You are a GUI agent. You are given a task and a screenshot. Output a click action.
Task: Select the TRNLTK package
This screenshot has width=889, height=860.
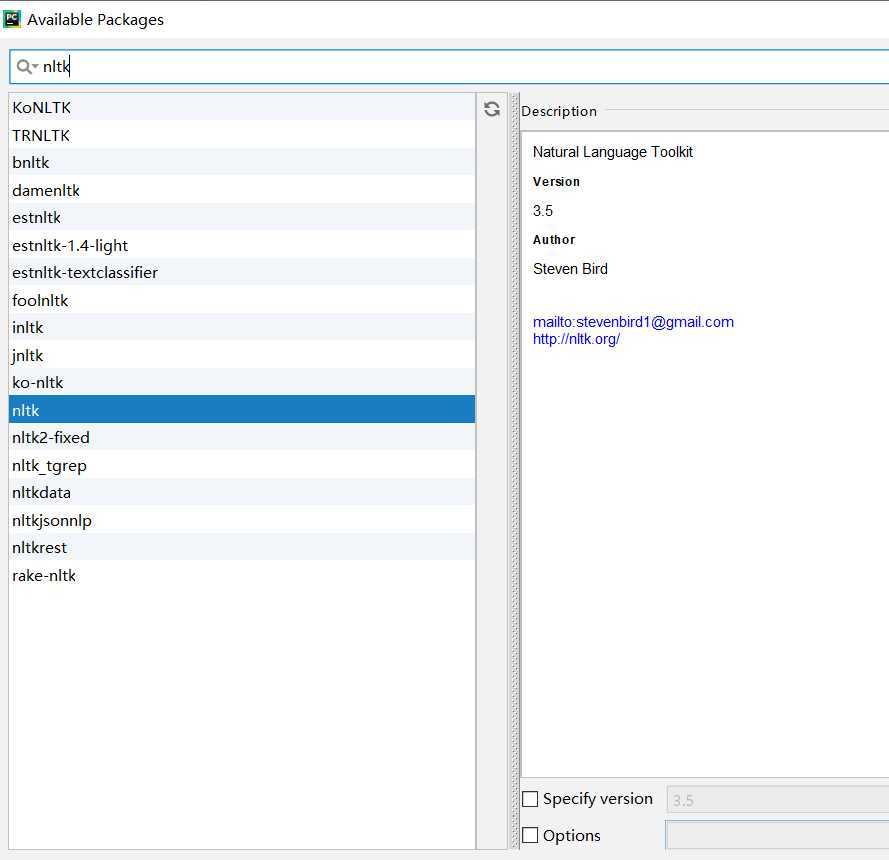[x=242, y=135]
